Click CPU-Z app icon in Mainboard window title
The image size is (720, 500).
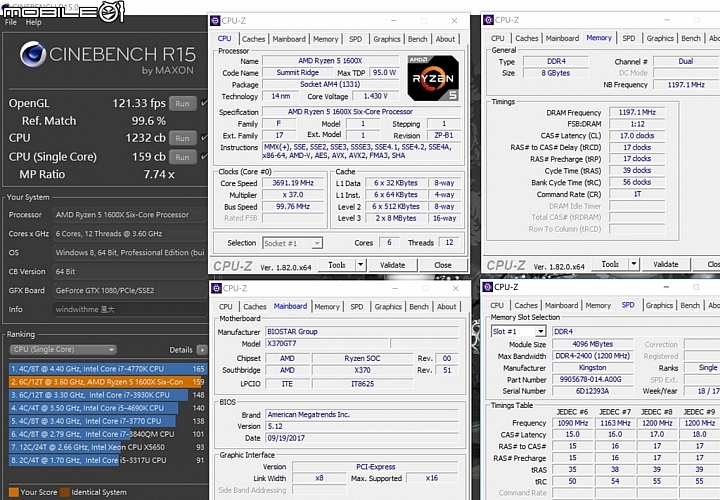pyautogui.click(x=216, y=288)
